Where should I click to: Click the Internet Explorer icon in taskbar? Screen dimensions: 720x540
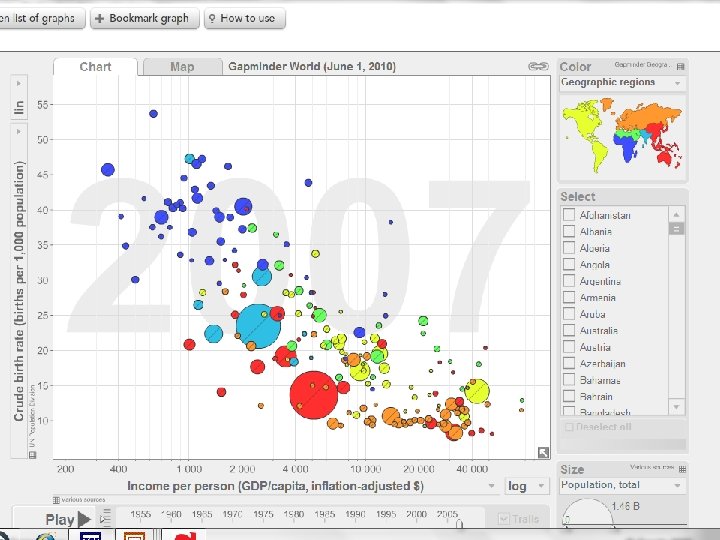tap(45, 536)
